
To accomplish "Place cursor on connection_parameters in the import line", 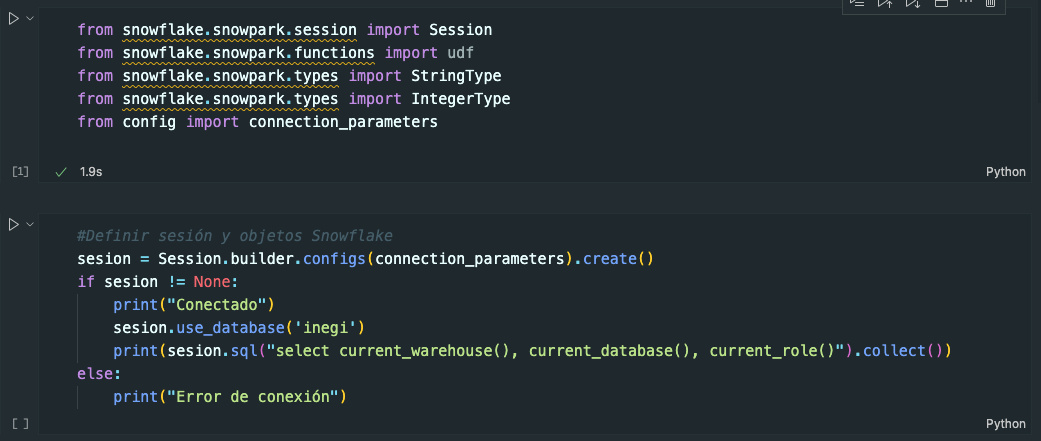I will (x=343, y=122).
